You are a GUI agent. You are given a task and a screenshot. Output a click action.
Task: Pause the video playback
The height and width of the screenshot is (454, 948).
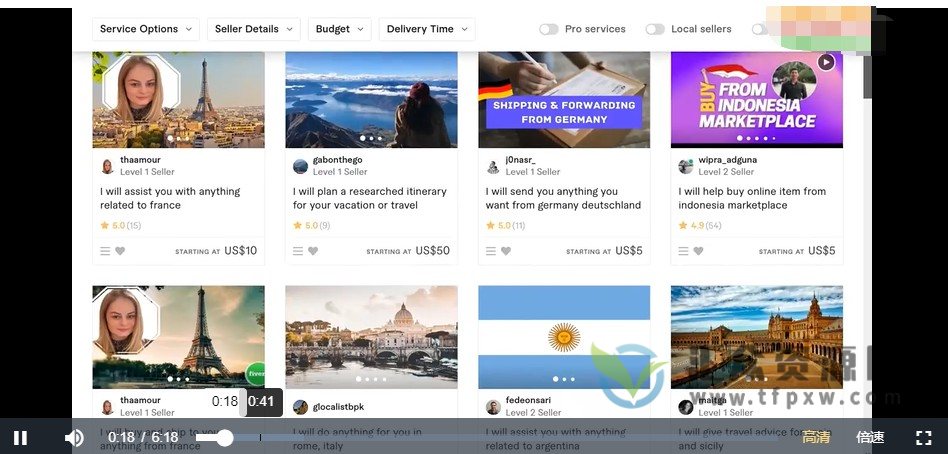click(x=20, y=437)
